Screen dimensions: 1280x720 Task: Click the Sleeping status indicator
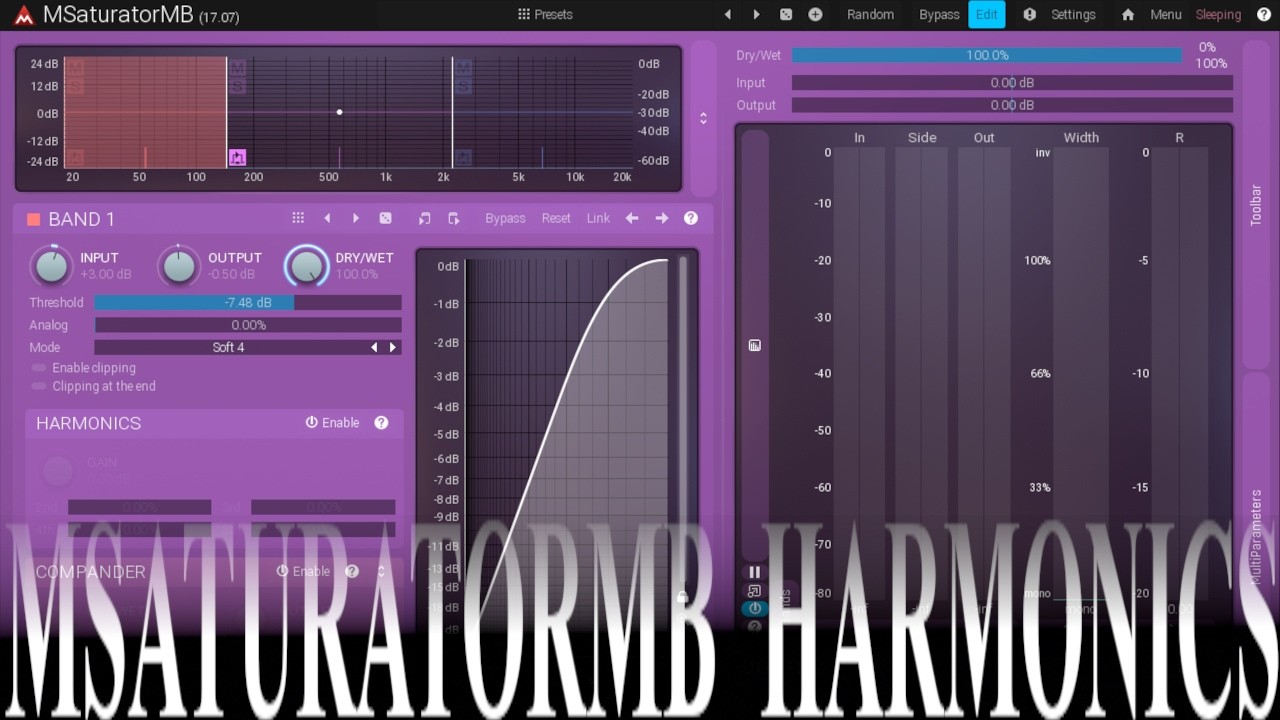1218,14
